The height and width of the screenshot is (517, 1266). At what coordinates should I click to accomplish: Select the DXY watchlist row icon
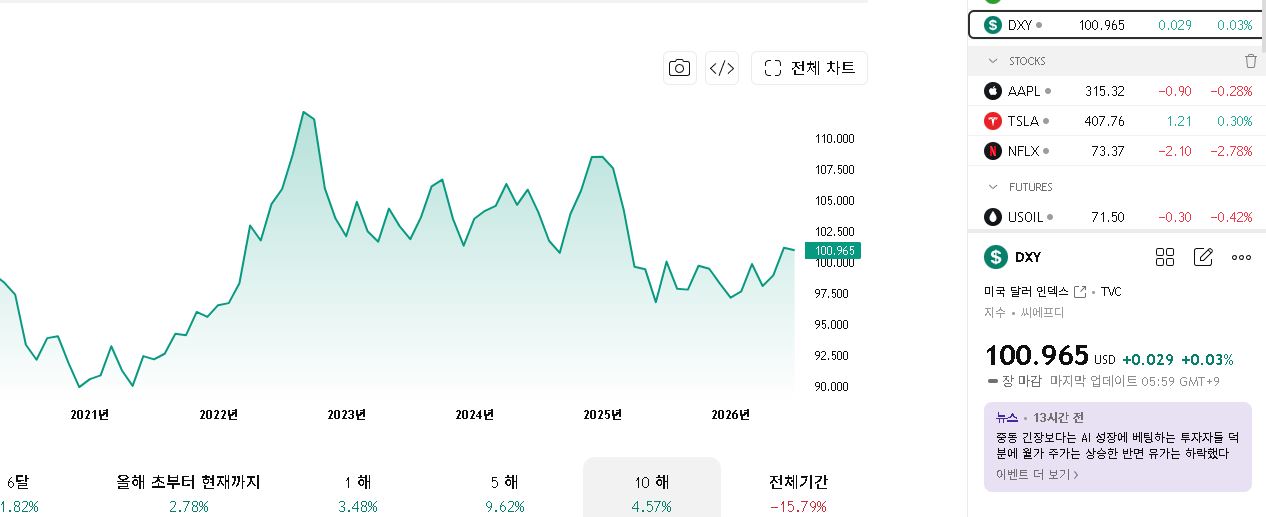pos(993,25)
